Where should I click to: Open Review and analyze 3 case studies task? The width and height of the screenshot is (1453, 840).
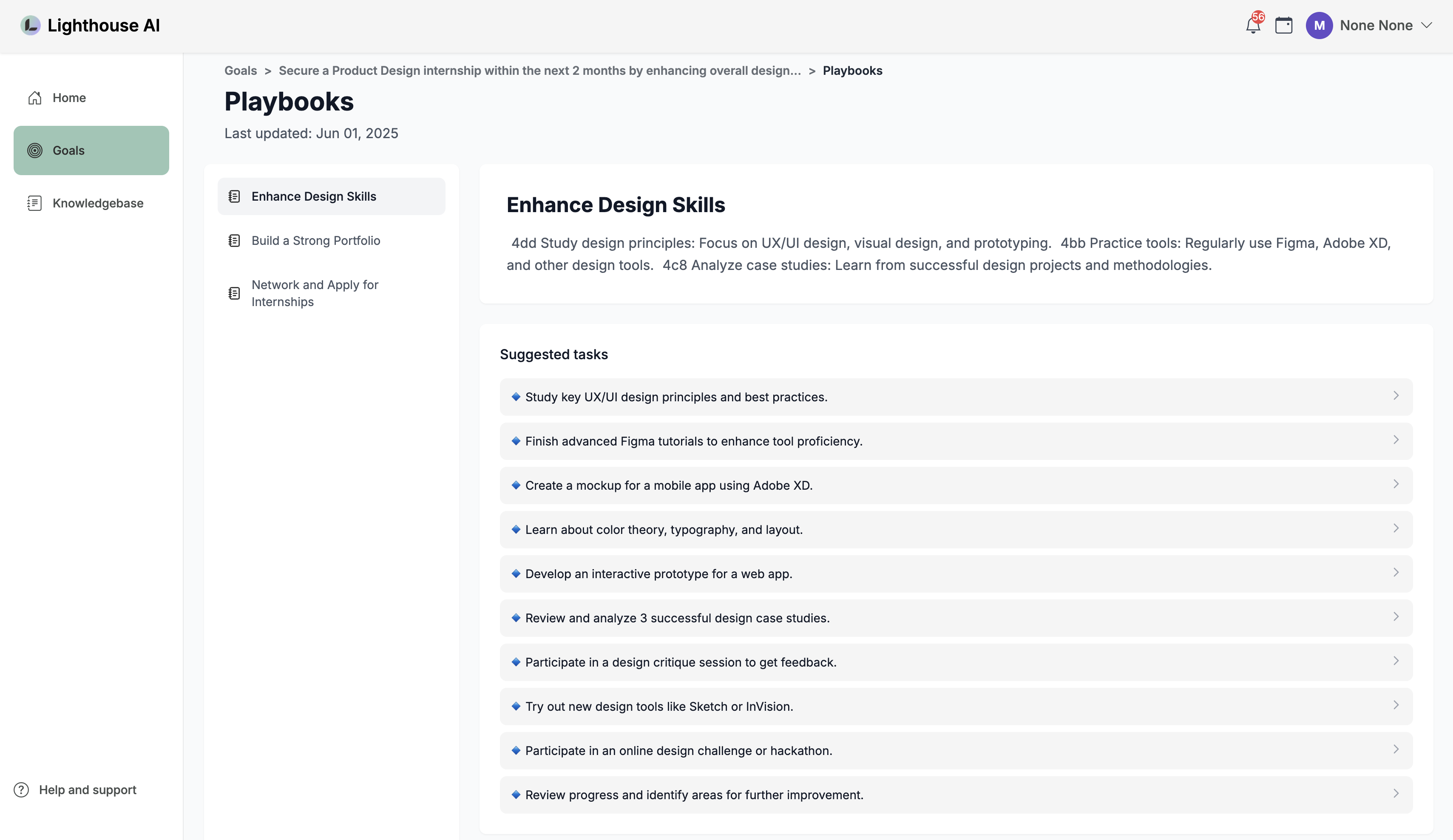click(x=677, y=618)
